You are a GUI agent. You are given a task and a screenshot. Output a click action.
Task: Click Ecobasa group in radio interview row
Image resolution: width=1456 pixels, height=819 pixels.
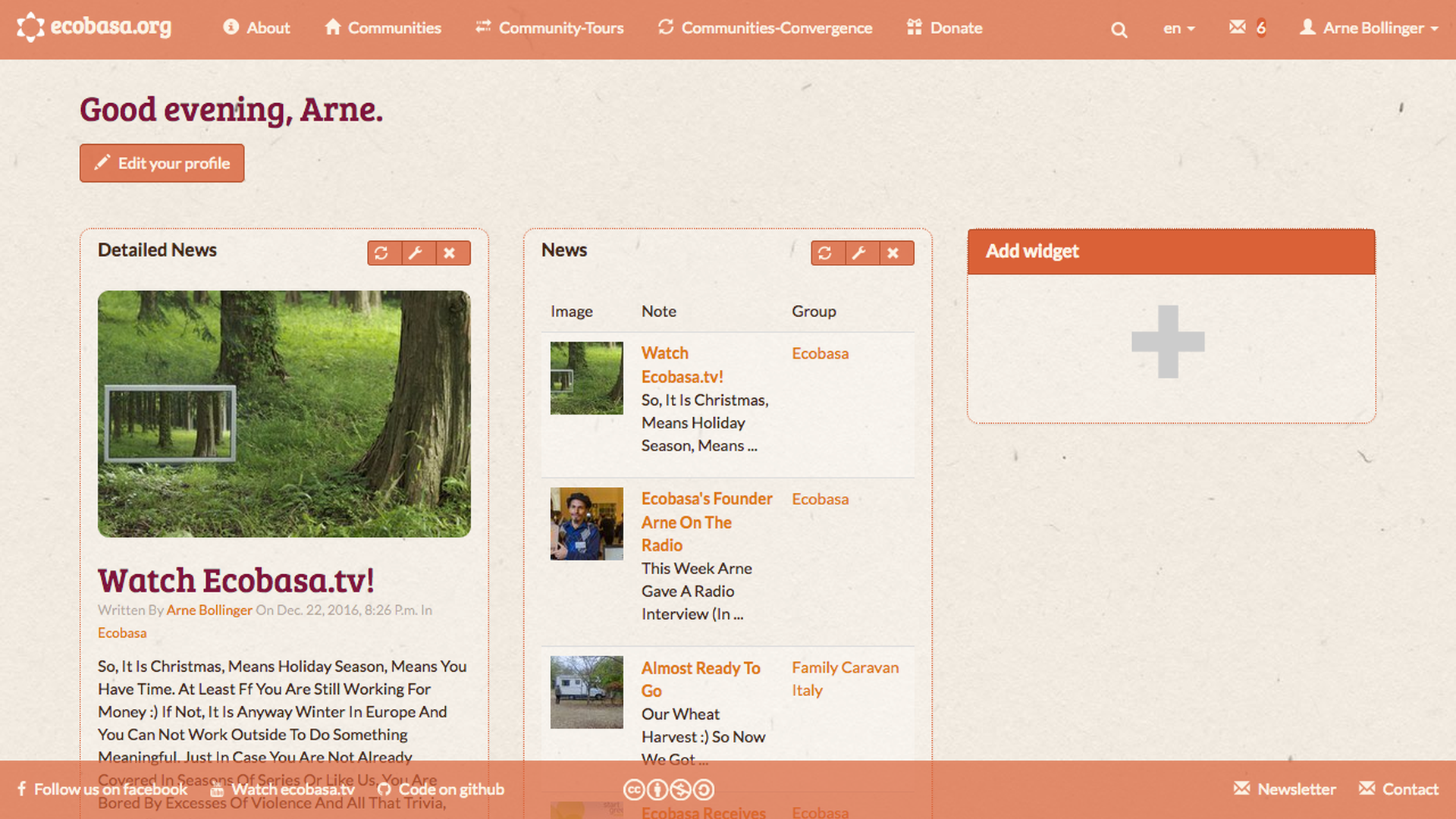click(820, 500)
